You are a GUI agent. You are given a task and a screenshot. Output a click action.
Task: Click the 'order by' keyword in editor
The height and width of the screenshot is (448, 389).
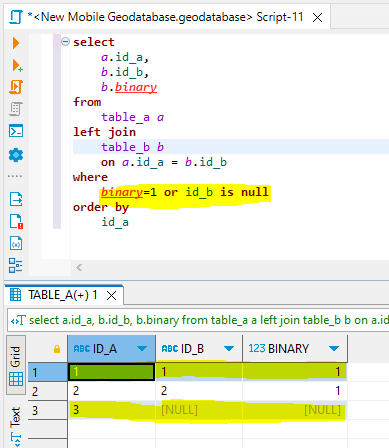click(101, 207)
